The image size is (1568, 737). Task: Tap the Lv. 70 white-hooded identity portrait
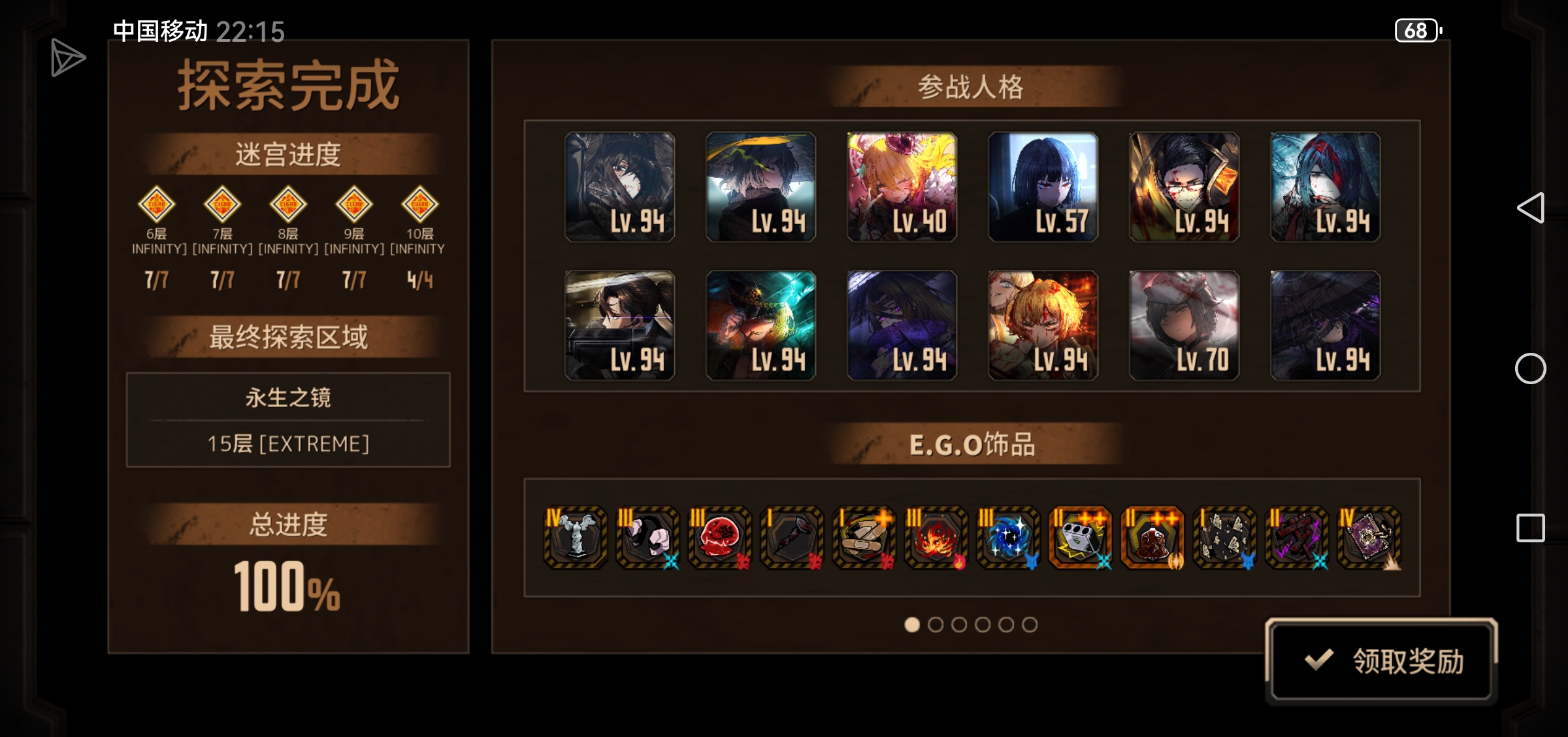(x=1184, y=325)
